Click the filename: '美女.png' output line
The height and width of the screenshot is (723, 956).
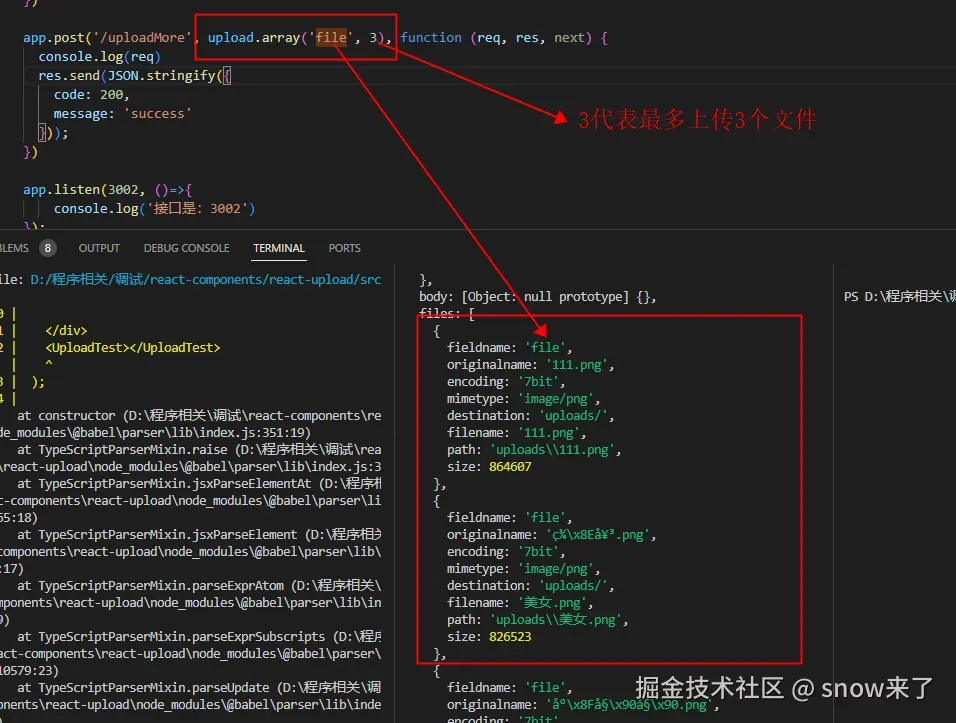point(520,603)
